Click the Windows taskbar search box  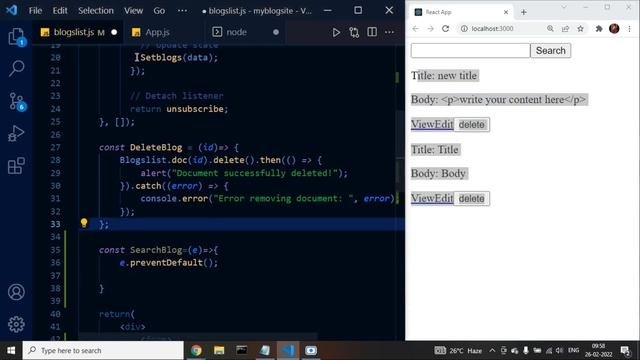coord(103,350)
